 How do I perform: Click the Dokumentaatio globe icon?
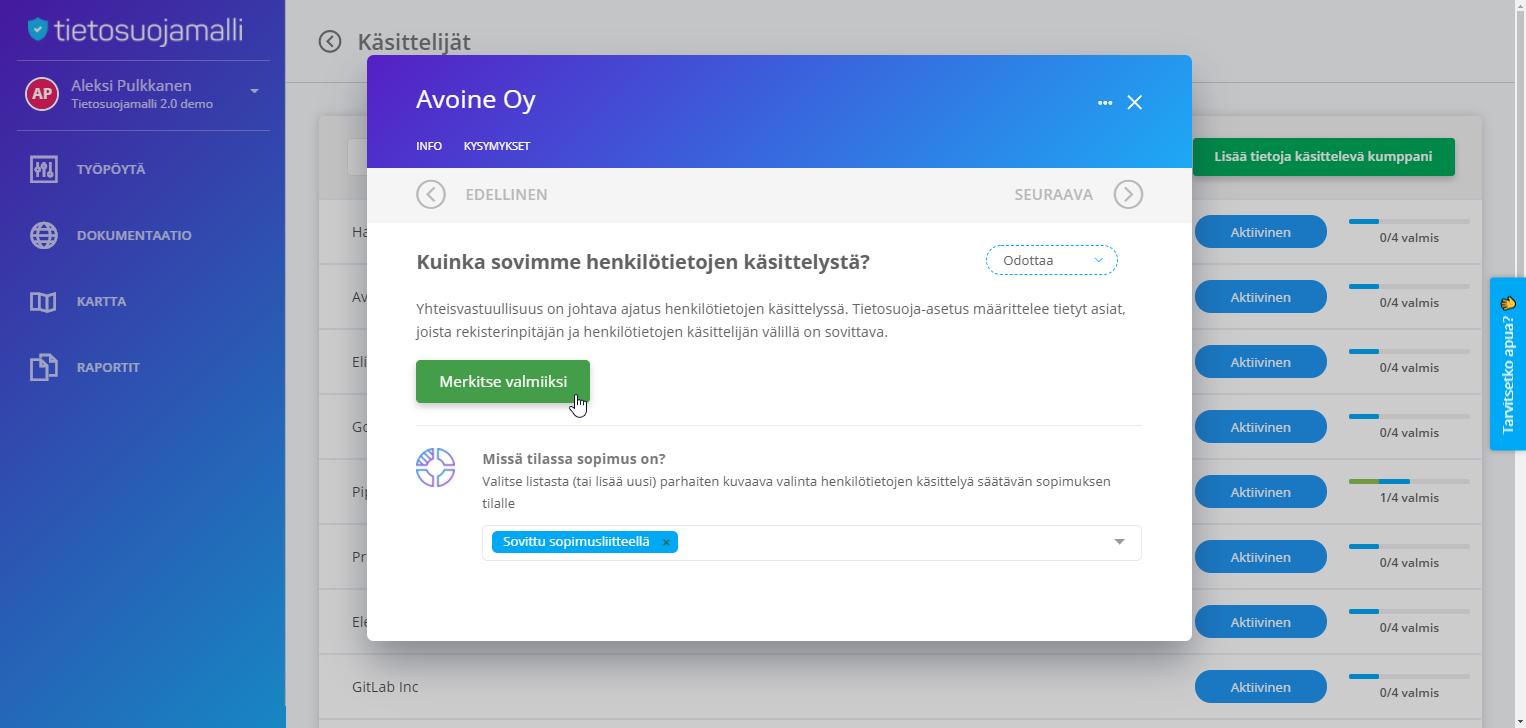click(x=43, y=235)
